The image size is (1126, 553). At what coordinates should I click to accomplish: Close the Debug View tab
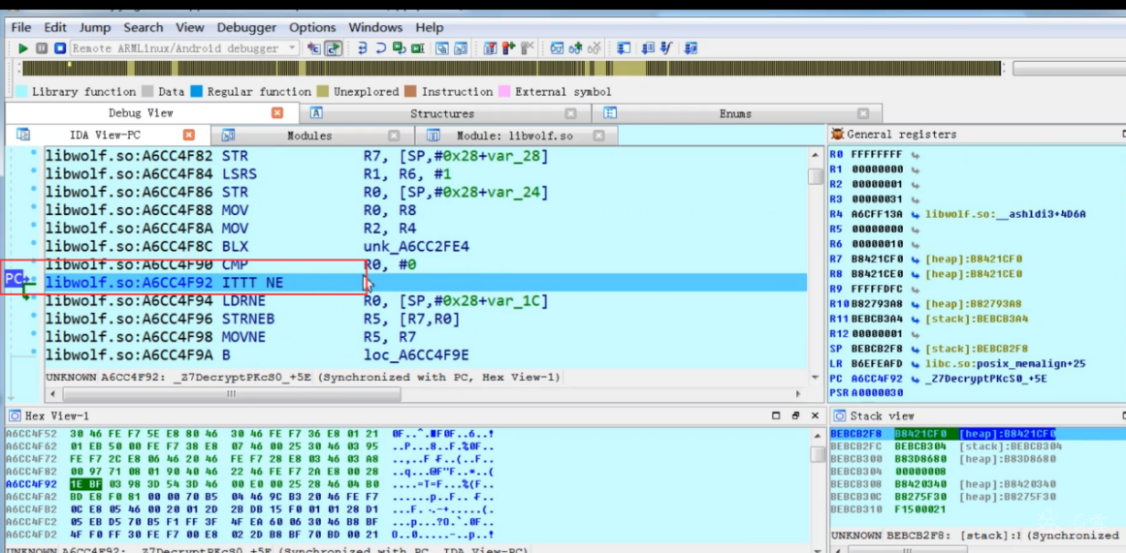click(x=277, y=113)
